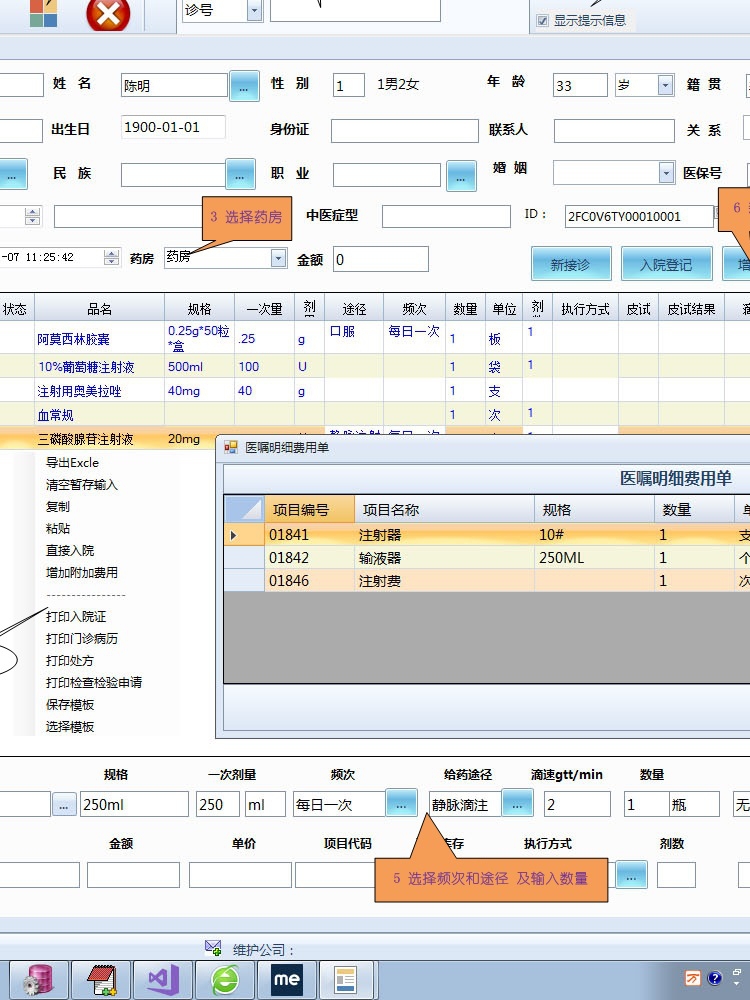
Task: Select the 01842 输液器 row
Action: click(487, 557)
